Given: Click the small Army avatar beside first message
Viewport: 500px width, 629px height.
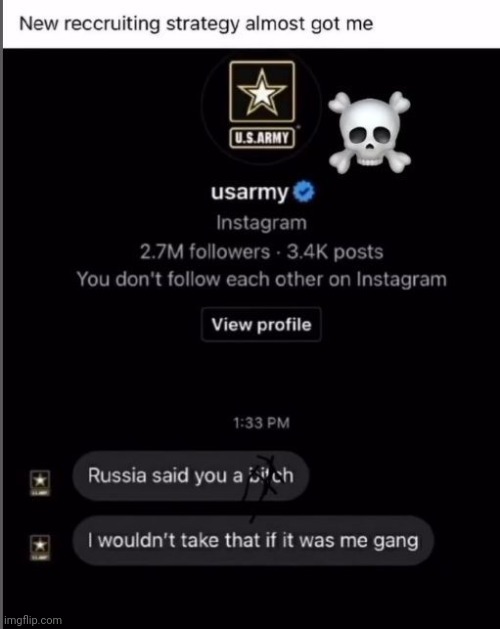Looking at the screenshot, I should (x=41, y=483).
